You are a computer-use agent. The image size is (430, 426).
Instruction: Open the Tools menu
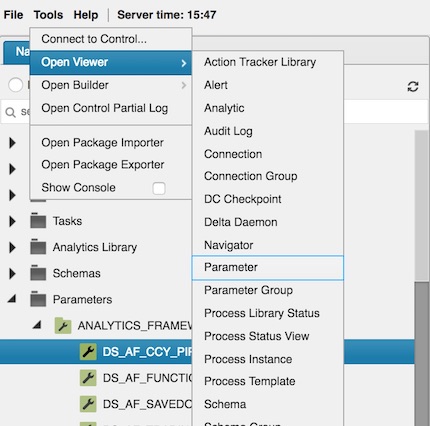48,15
